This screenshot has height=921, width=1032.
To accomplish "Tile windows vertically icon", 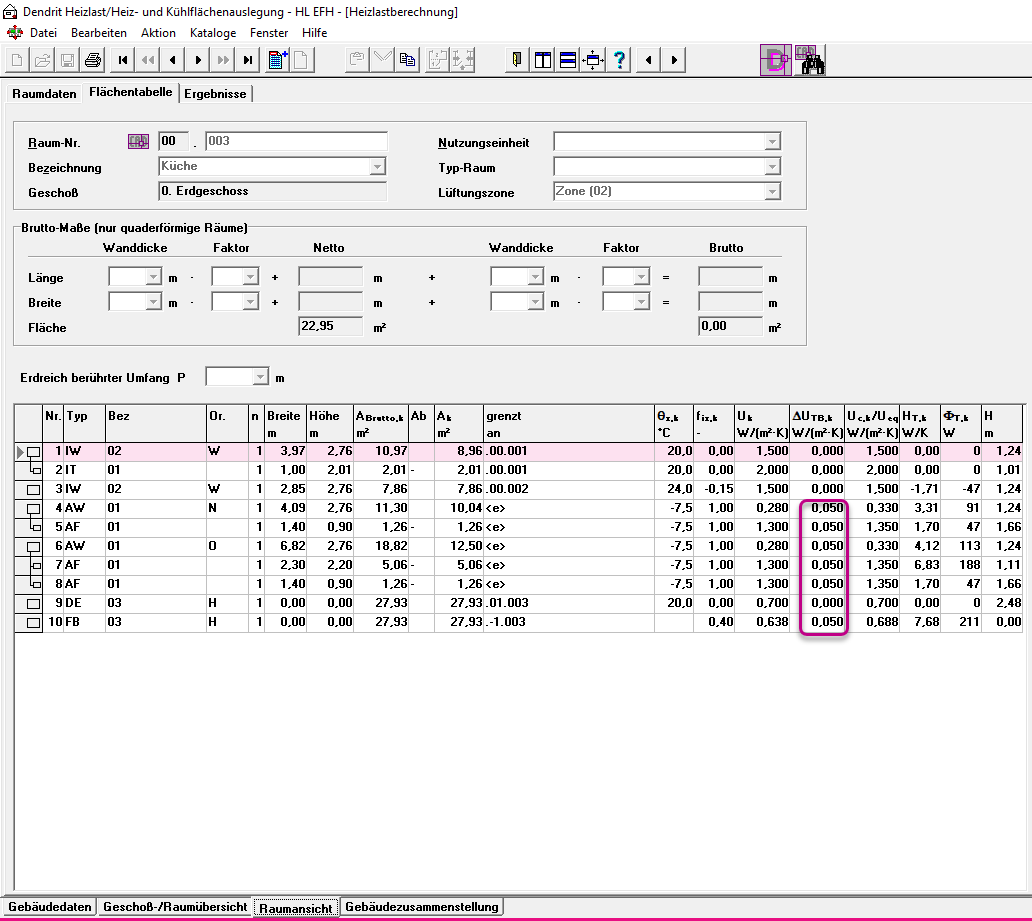I will click(542, 61).
